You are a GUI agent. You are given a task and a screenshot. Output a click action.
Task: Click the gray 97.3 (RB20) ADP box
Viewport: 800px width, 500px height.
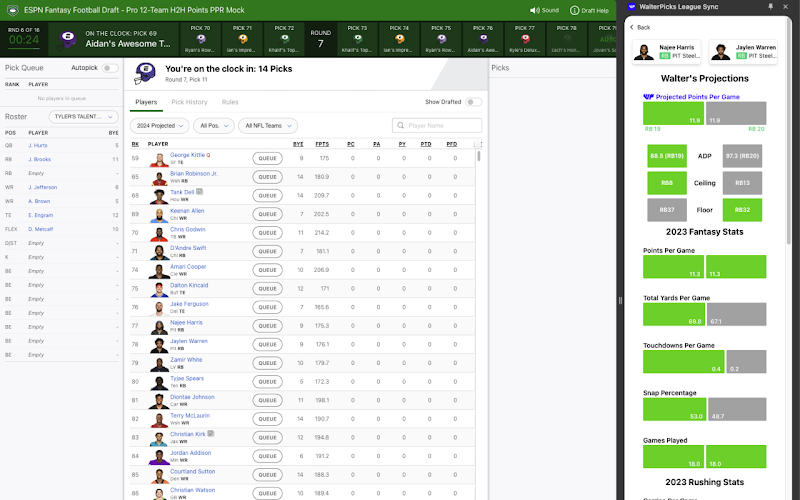(x=742, y=156)
